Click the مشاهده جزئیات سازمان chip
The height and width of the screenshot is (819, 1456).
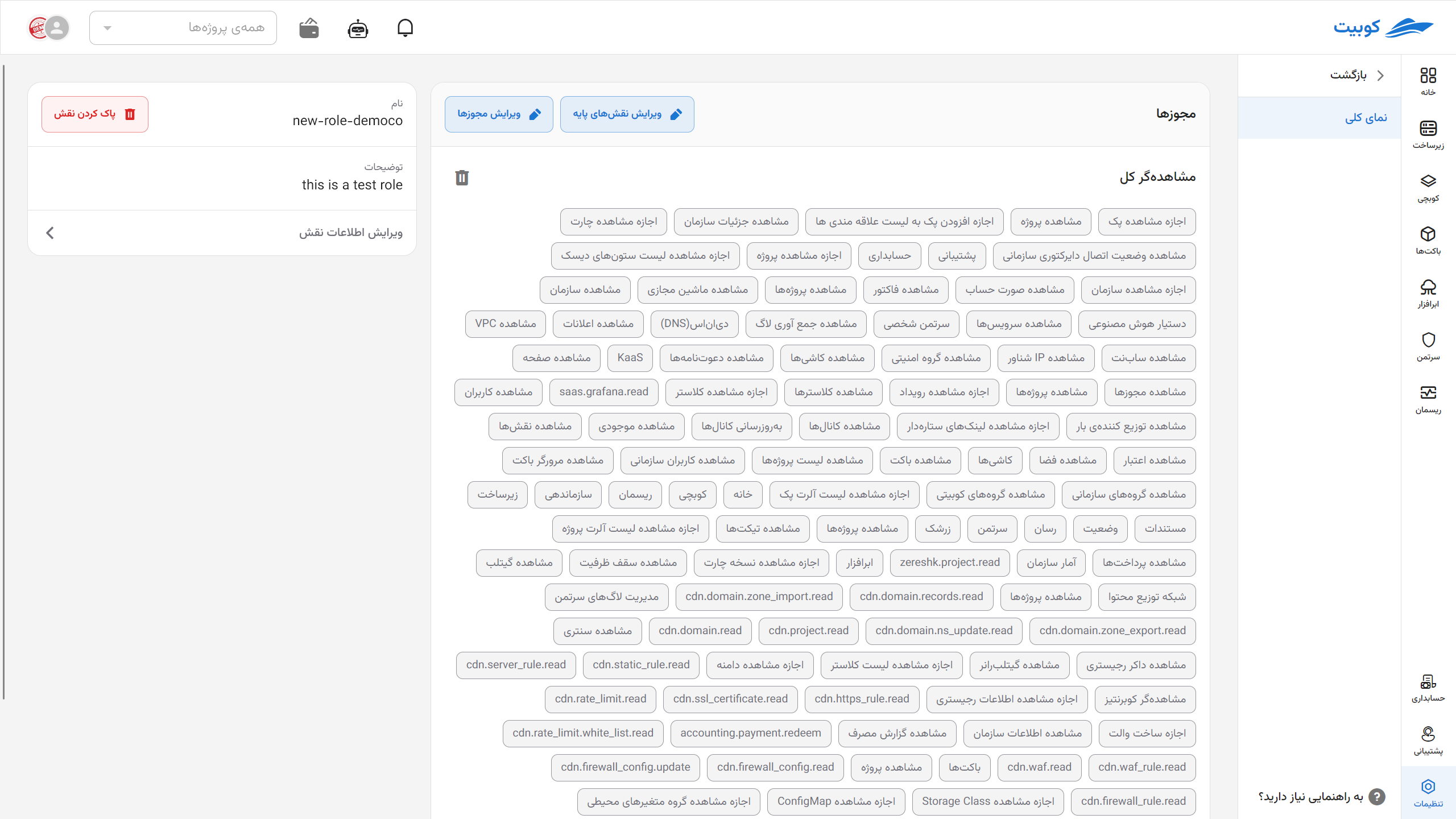click(736, 222)
